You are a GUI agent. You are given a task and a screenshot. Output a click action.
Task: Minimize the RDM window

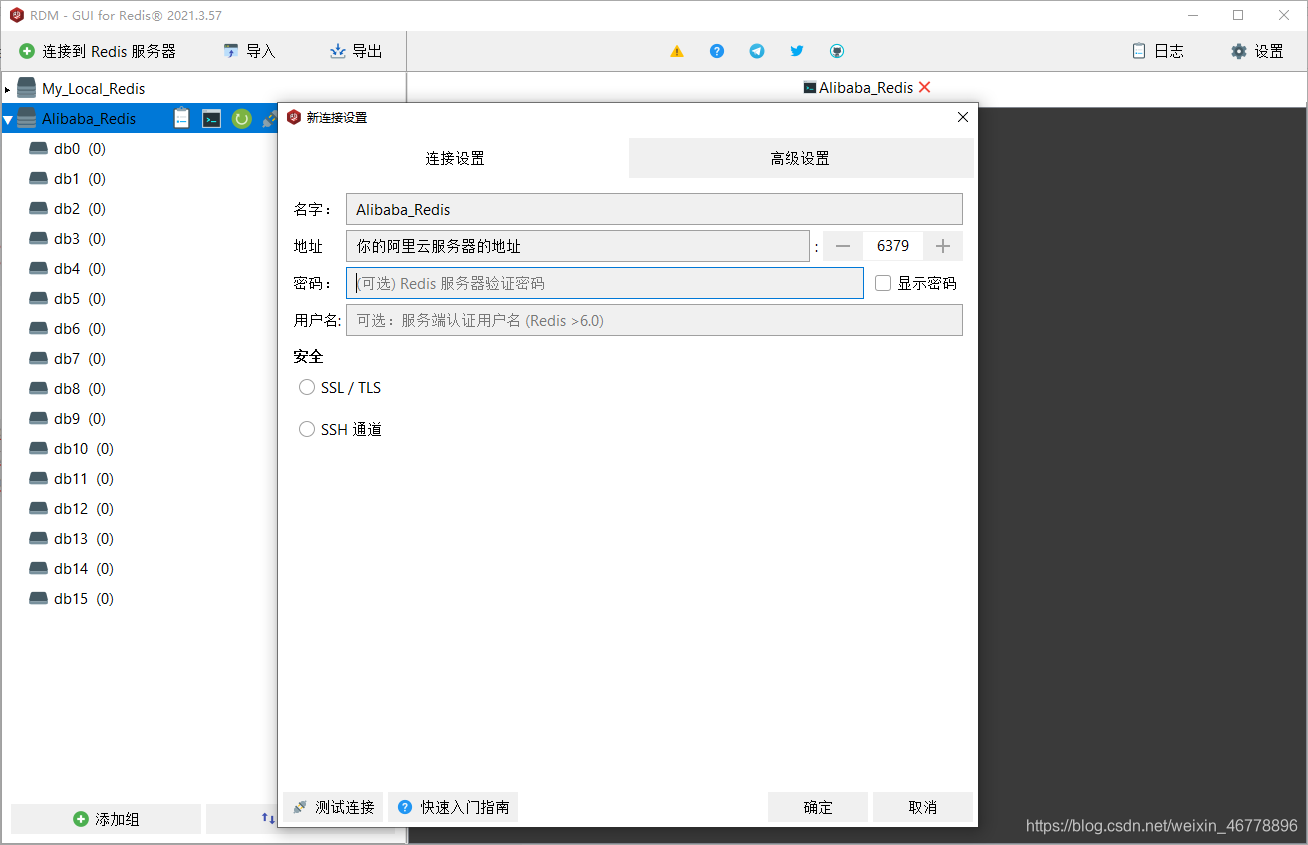1192,15
